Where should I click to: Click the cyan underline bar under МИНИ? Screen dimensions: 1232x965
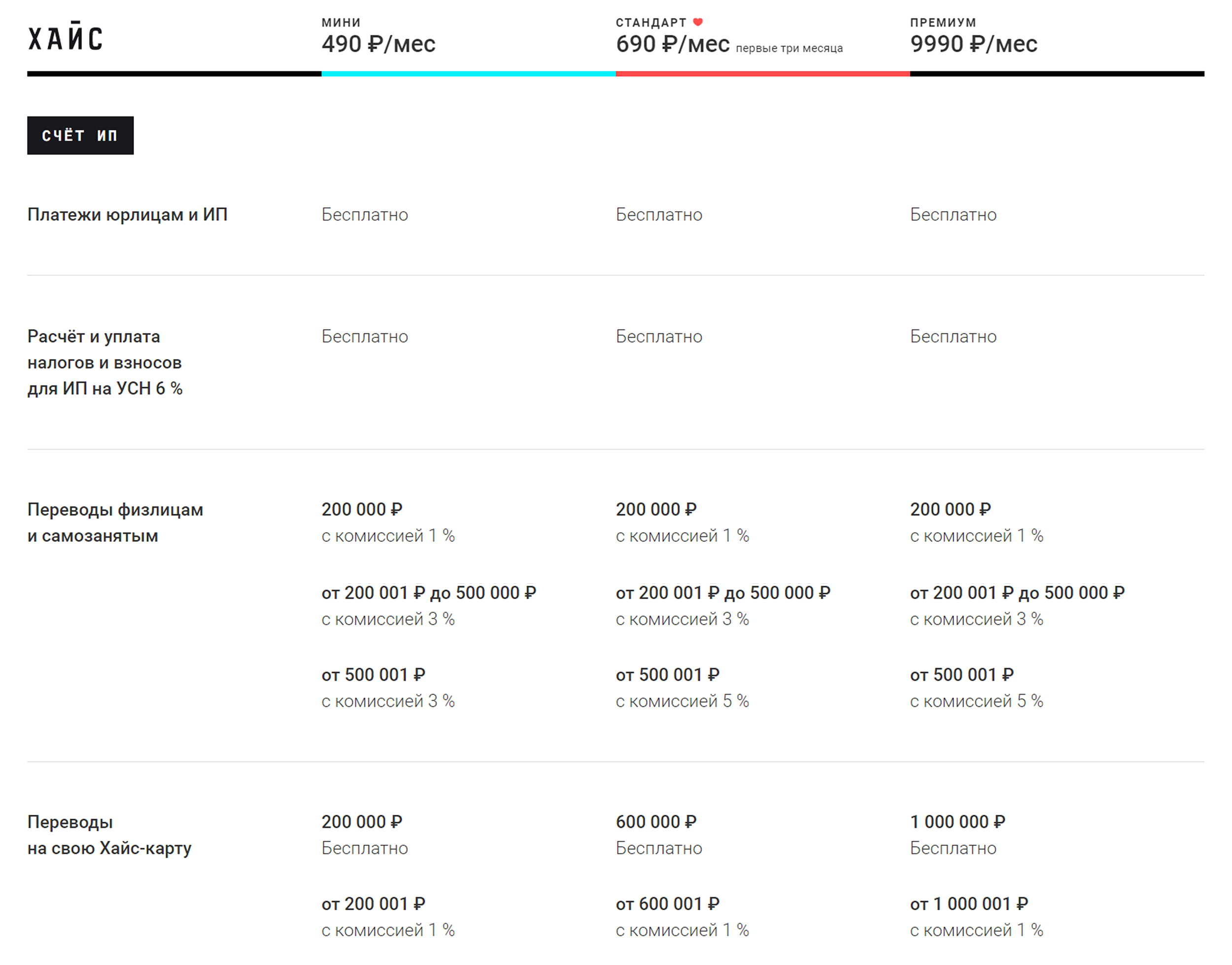coord(468,74)
